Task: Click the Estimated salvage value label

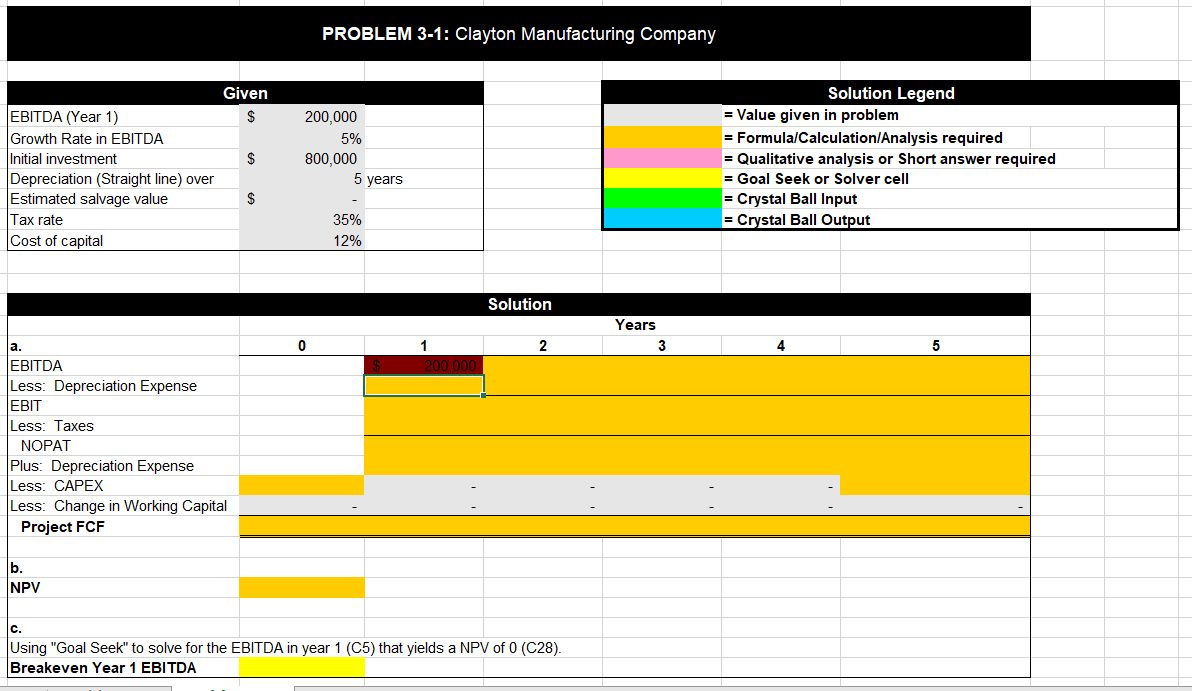Action: pyautogui.click(x=89, y=199)
